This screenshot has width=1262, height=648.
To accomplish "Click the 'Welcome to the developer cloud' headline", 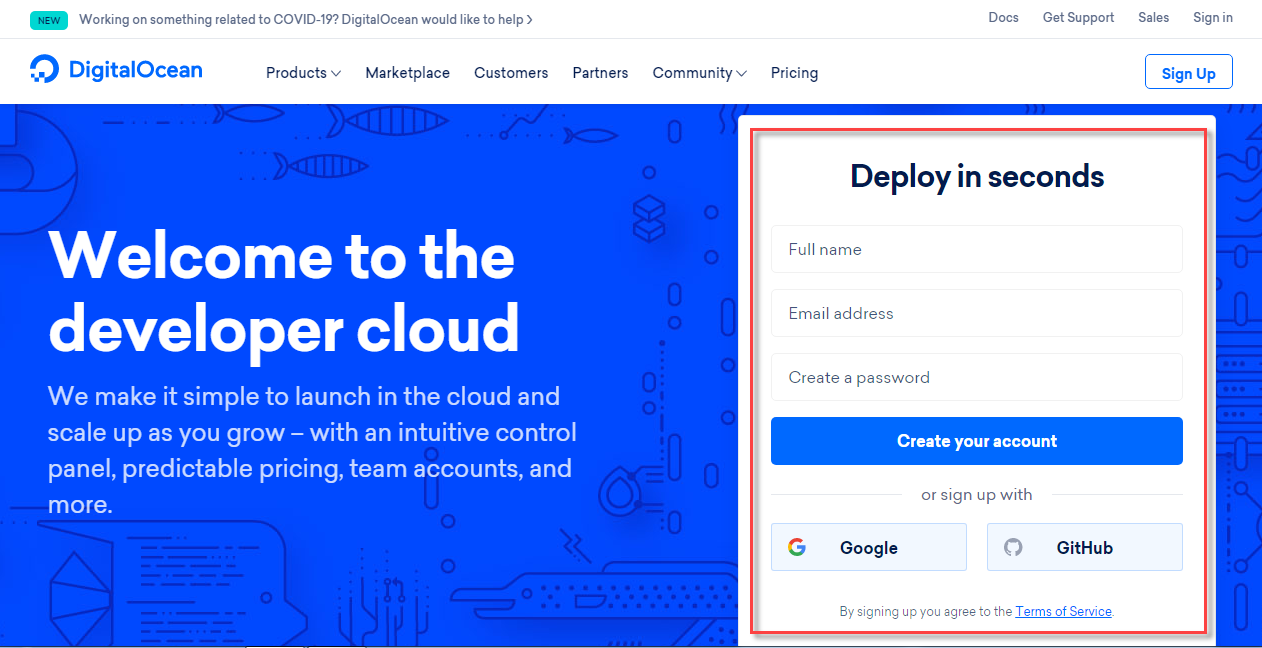I will point(284,292).
